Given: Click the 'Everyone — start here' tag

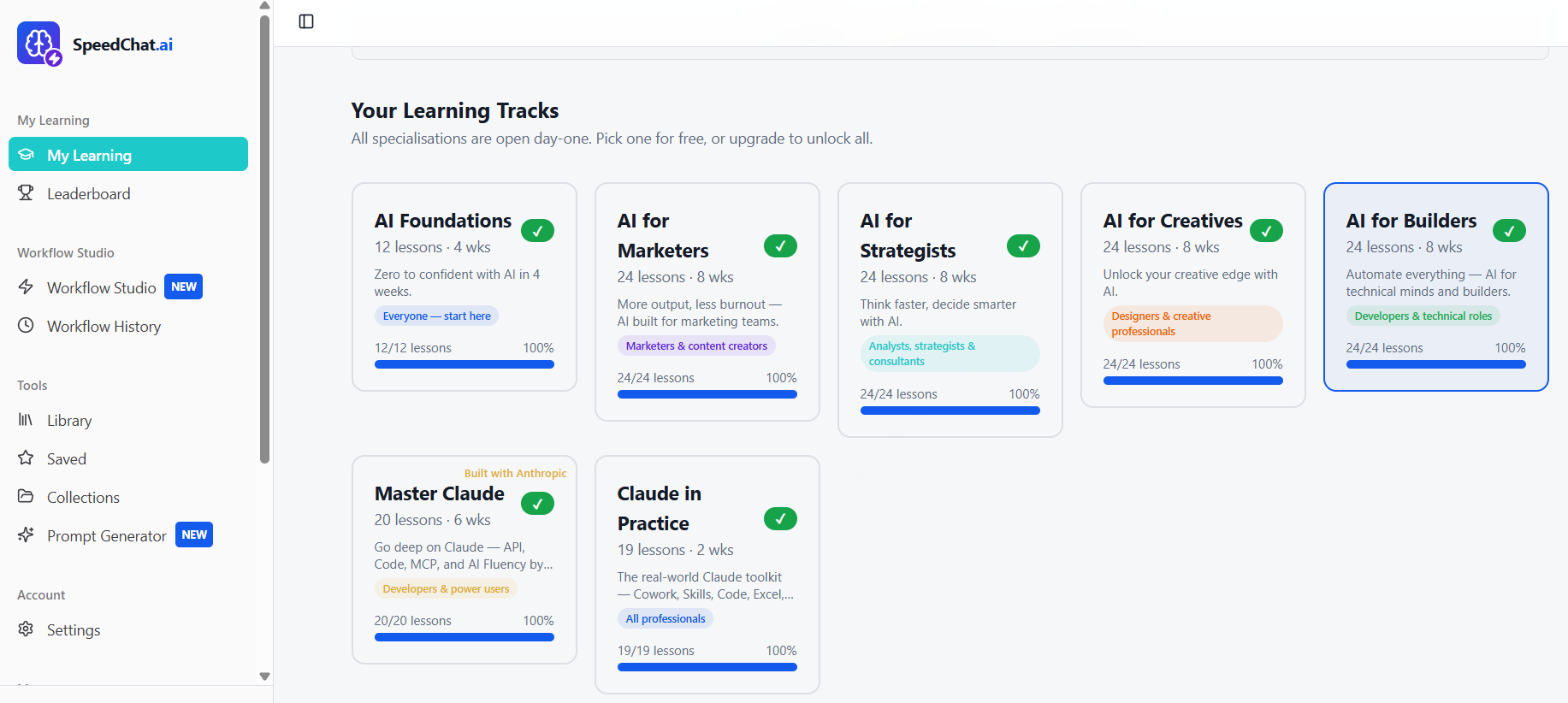Looking at the screenshot, I should point(436,316).
